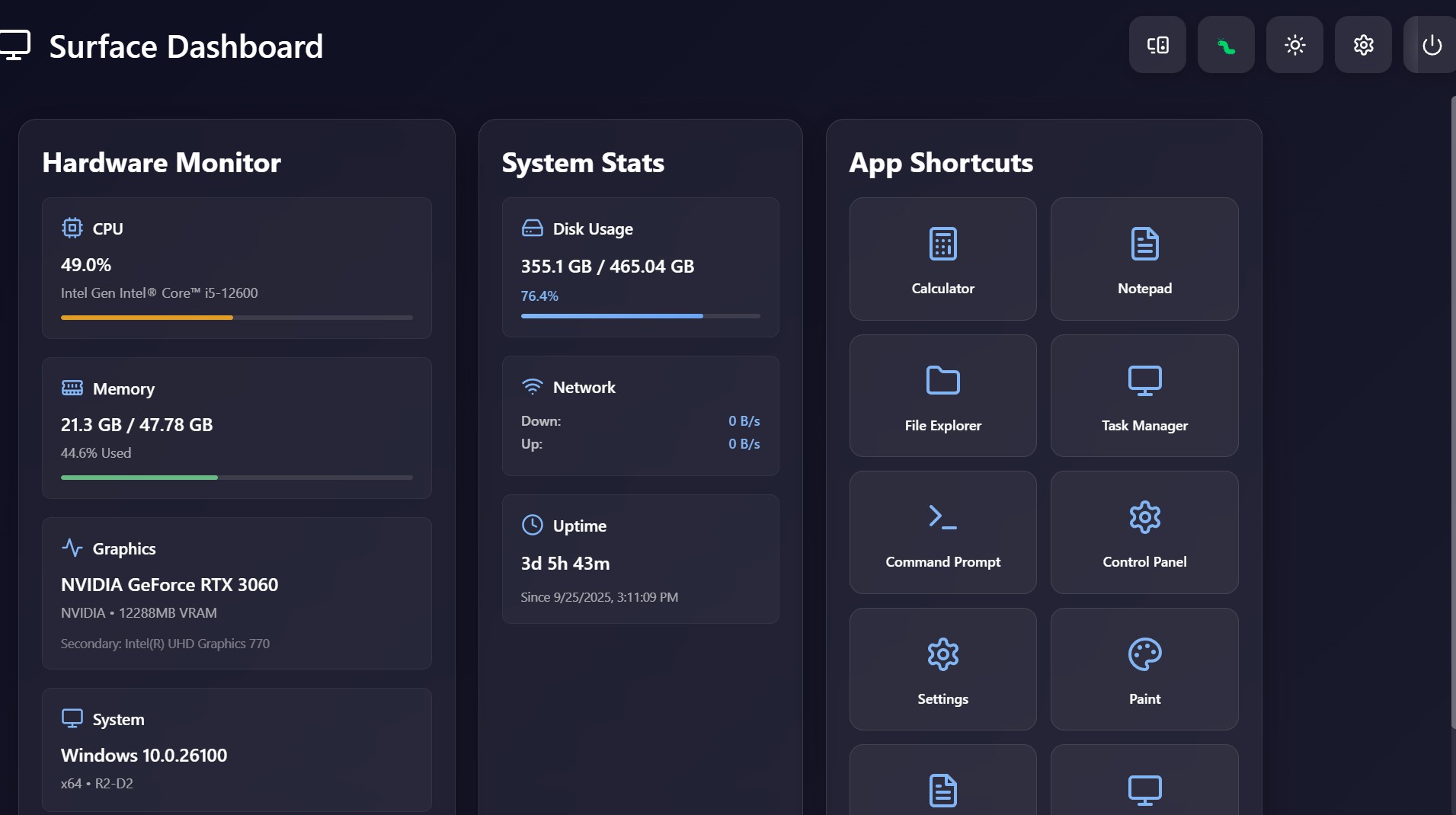Click the Memory usage bar in Hardware Monitor
Image resolution: width=1456 pixels, height=815 pixels.
236,477
